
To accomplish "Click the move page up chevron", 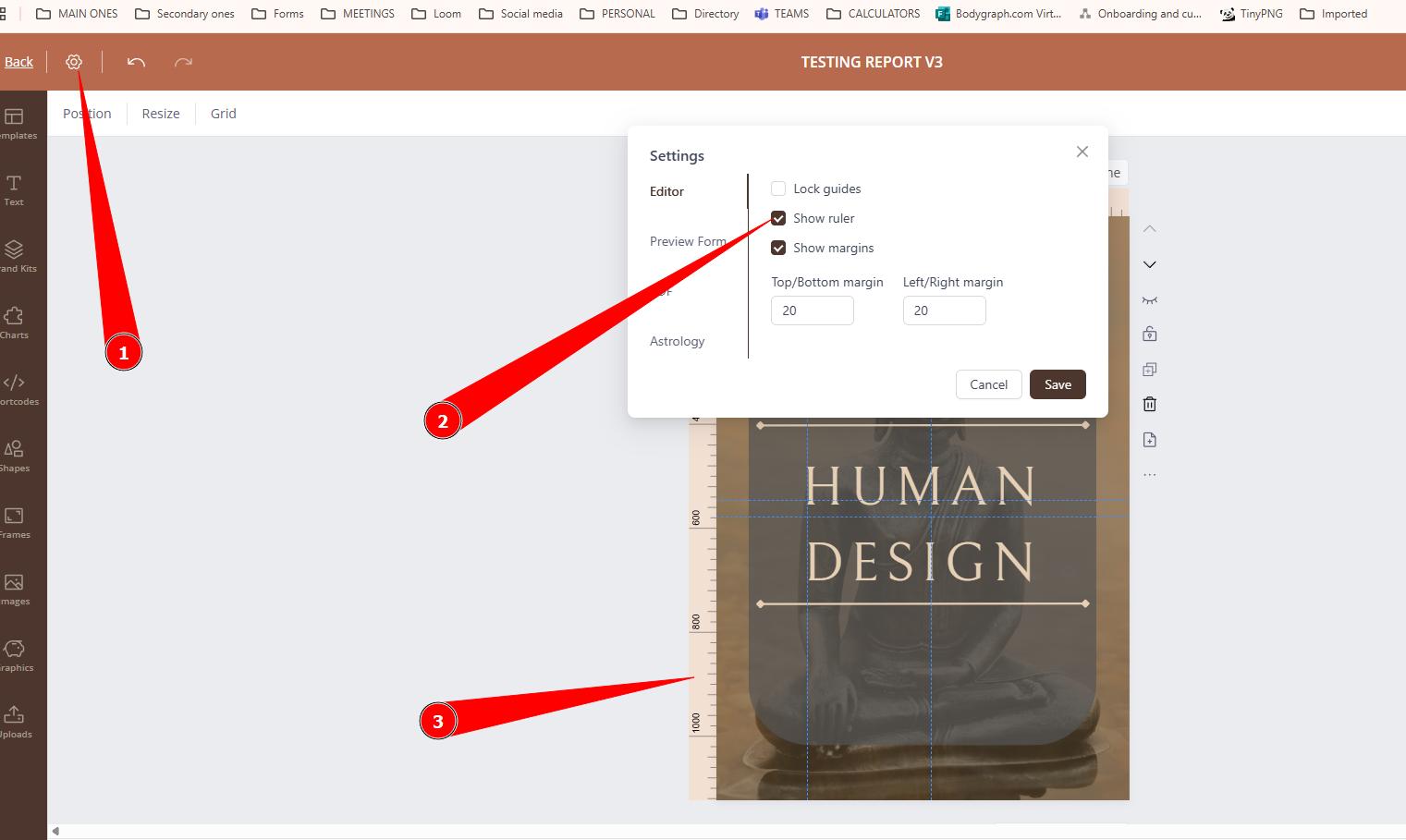I will pos(1149,229).
